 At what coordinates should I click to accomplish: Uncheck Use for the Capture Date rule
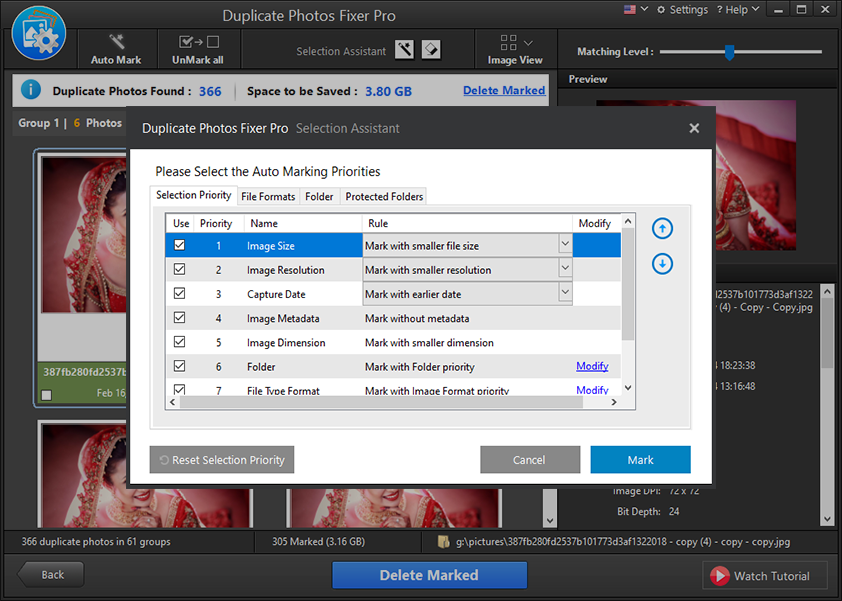[179, 293]
